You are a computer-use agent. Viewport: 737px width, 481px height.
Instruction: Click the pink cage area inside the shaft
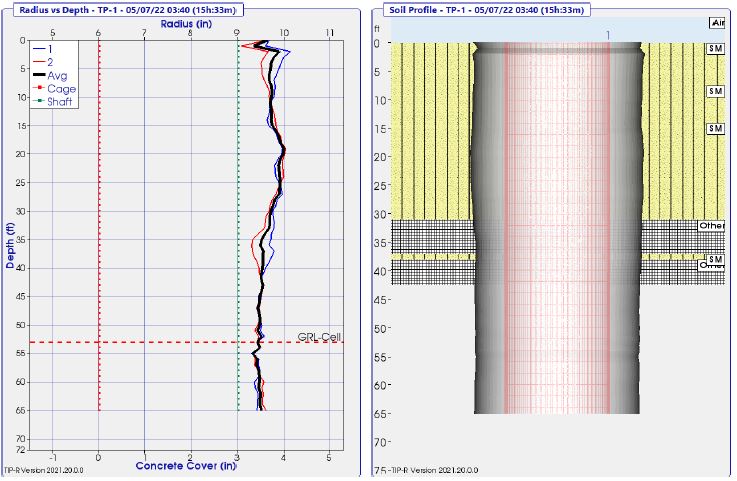[556, 250]
